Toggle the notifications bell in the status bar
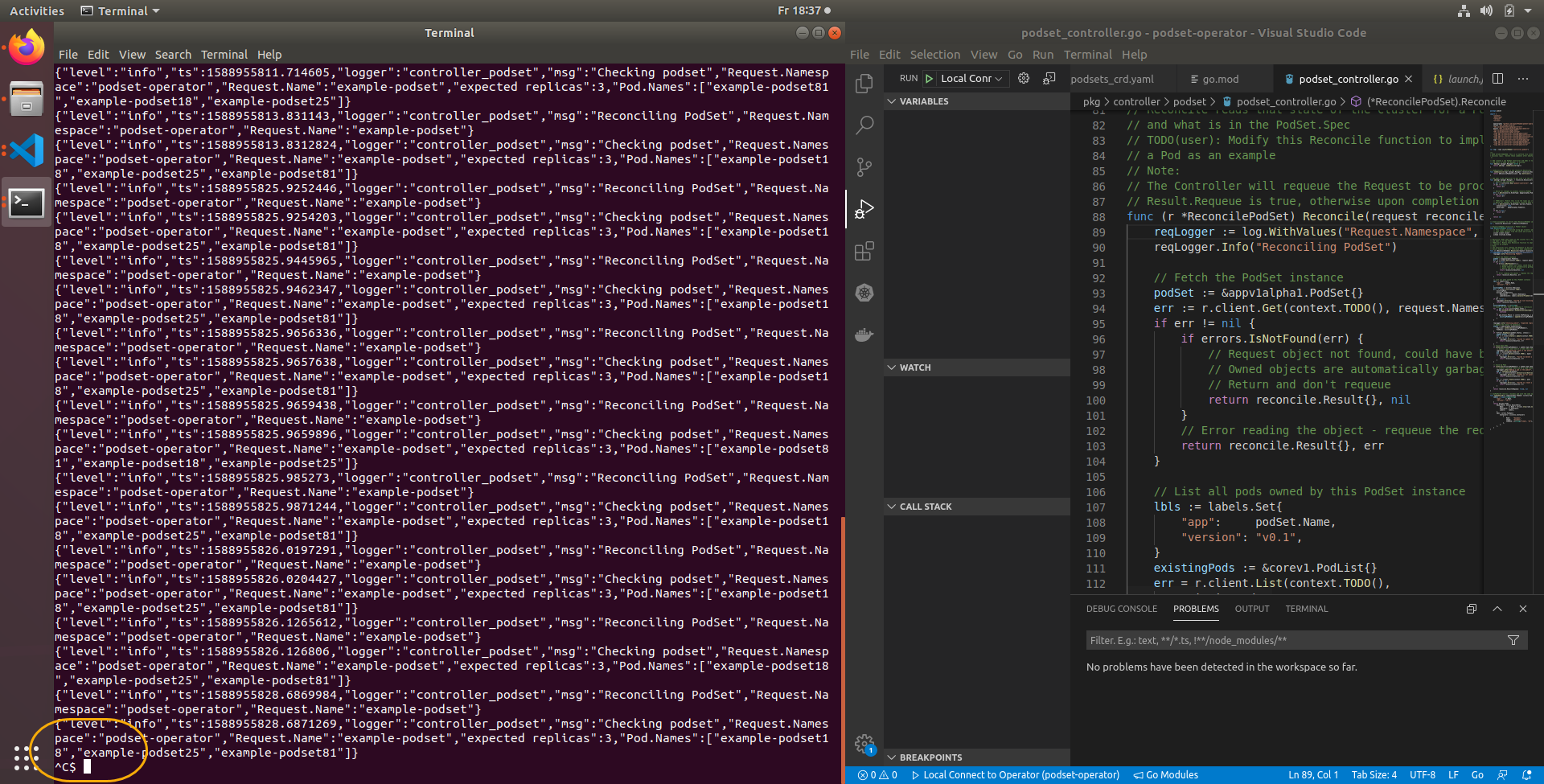1544x784 pixels. point(1525,774)
